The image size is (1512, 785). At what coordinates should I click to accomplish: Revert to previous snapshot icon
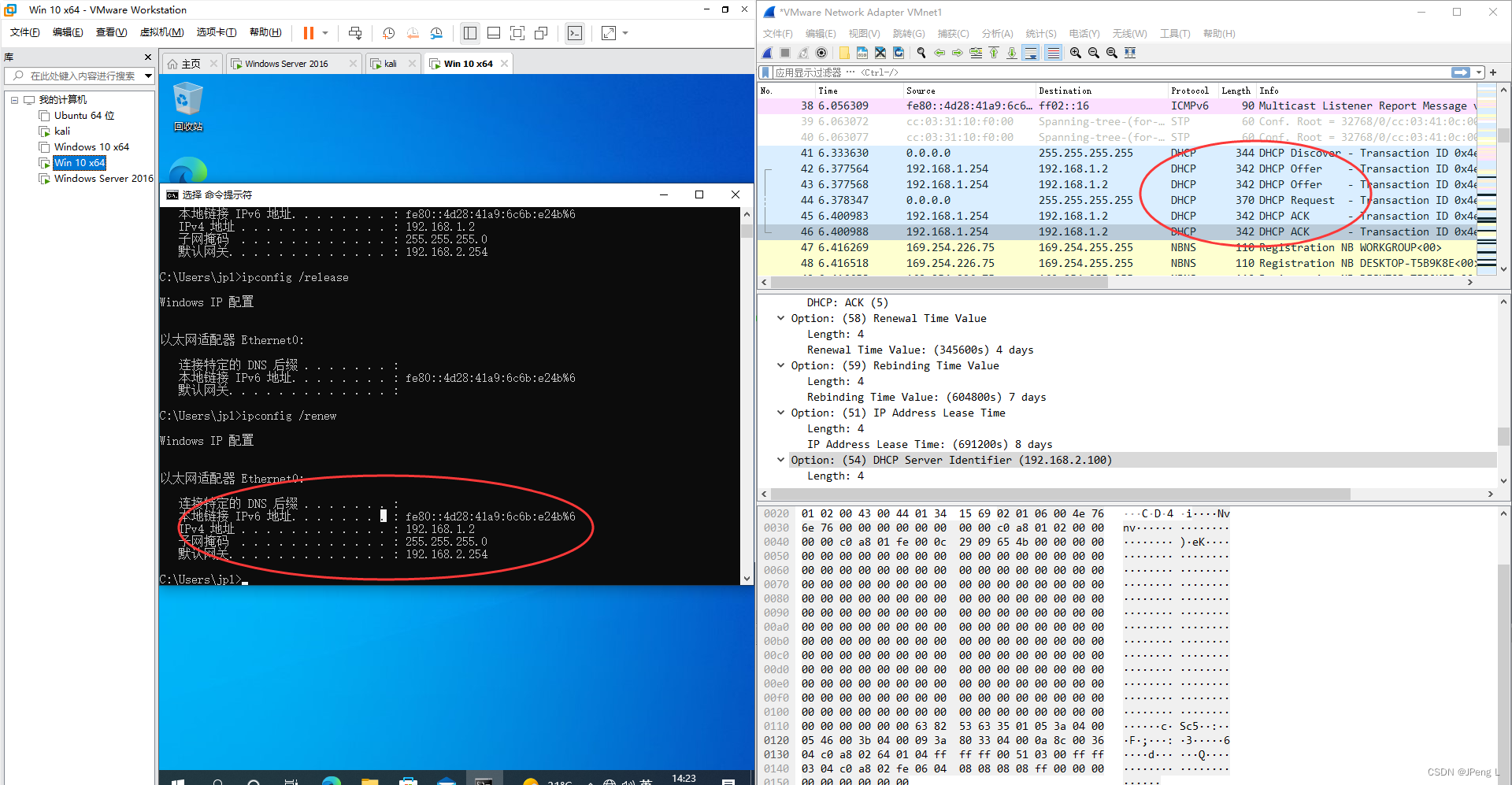[413, 33]
